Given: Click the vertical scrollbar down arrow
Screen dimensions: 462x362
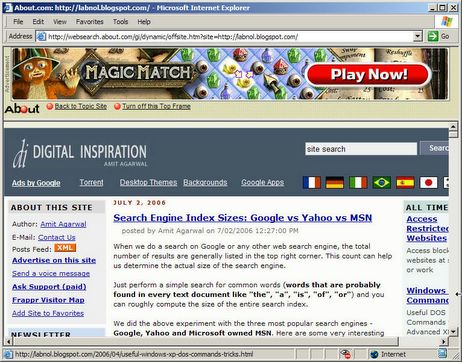Looking at the screenshot, I should tap(453, 332).
